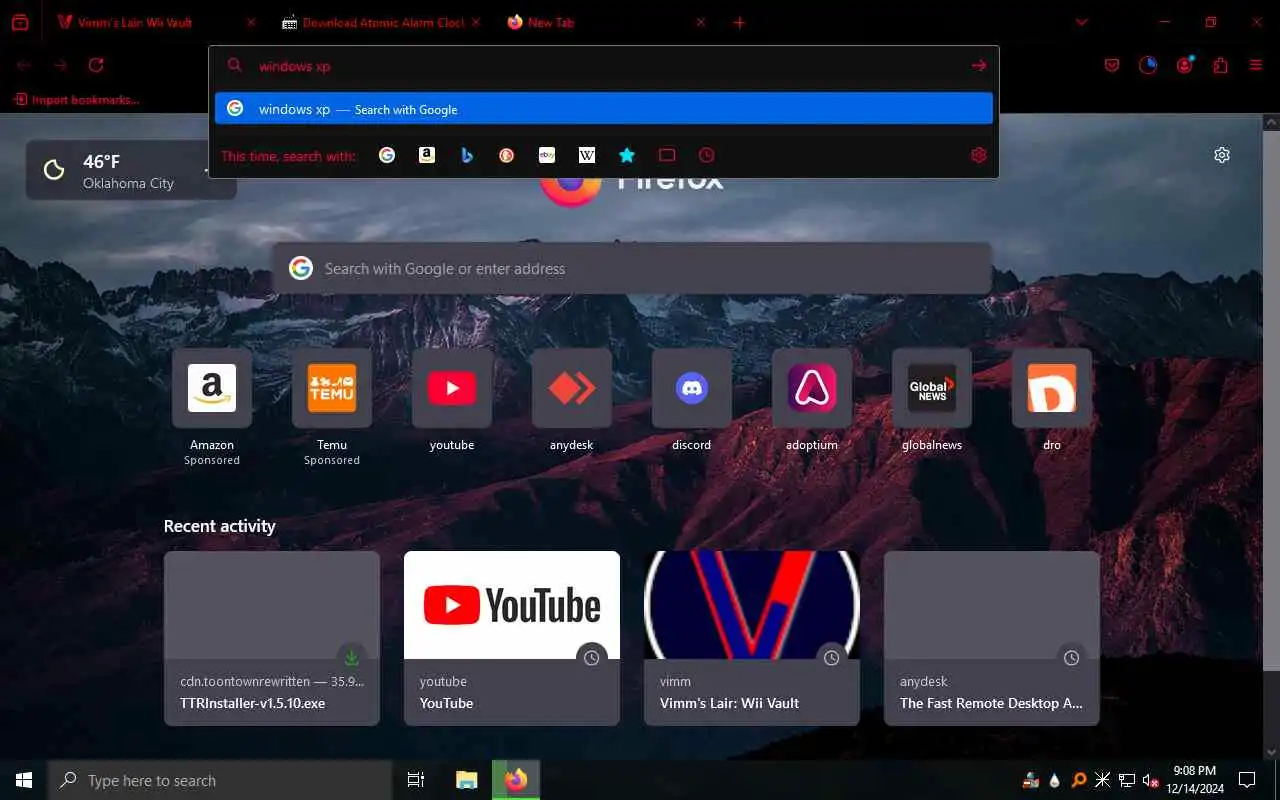
Task: Open File Explorer from taskbar
Action: point(466,780)
